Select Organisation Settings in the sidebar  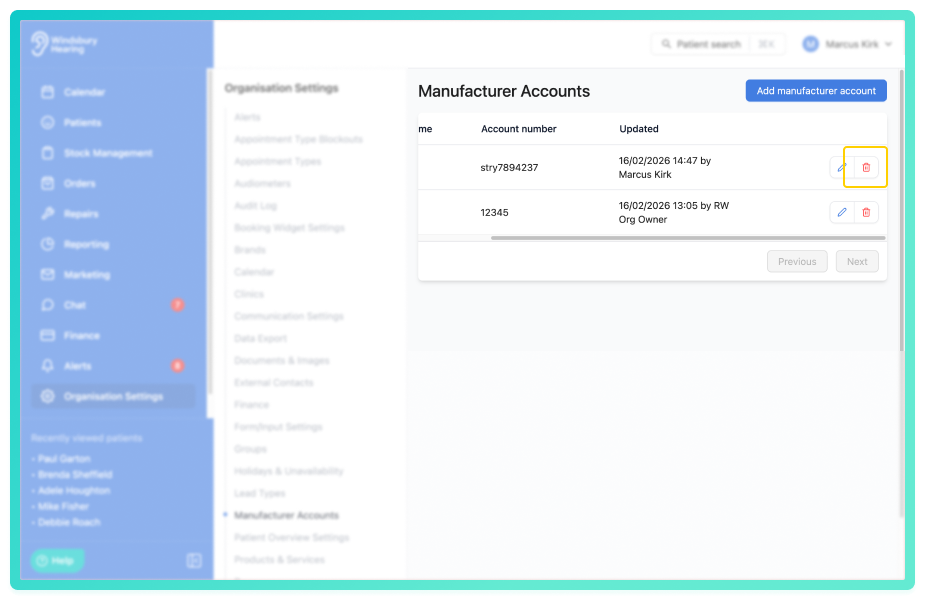pyautogui.click(x=113, y=396)
